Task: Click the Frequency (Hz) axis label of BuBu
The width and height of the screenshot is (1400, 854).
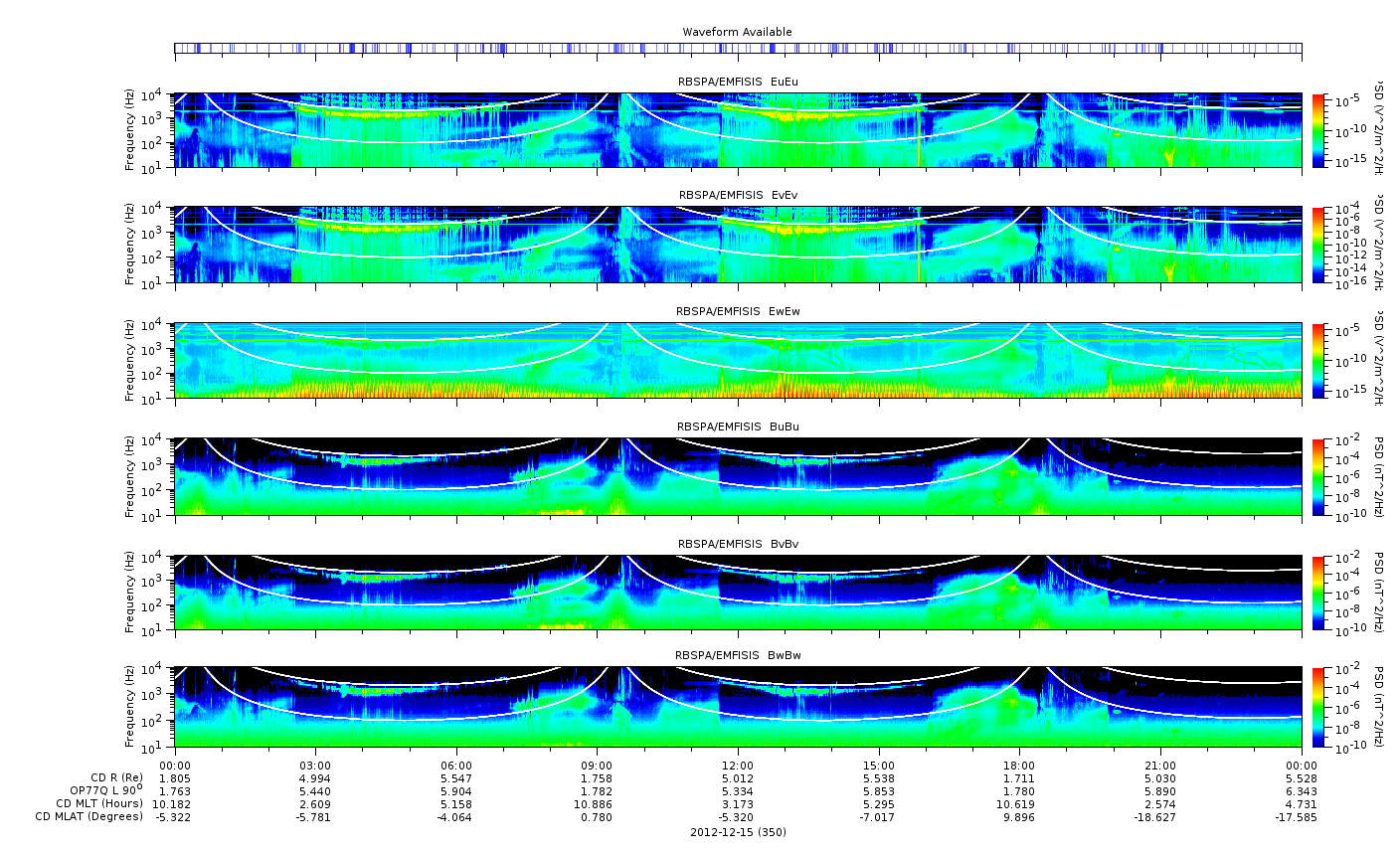Action: (x=130, y=476)
